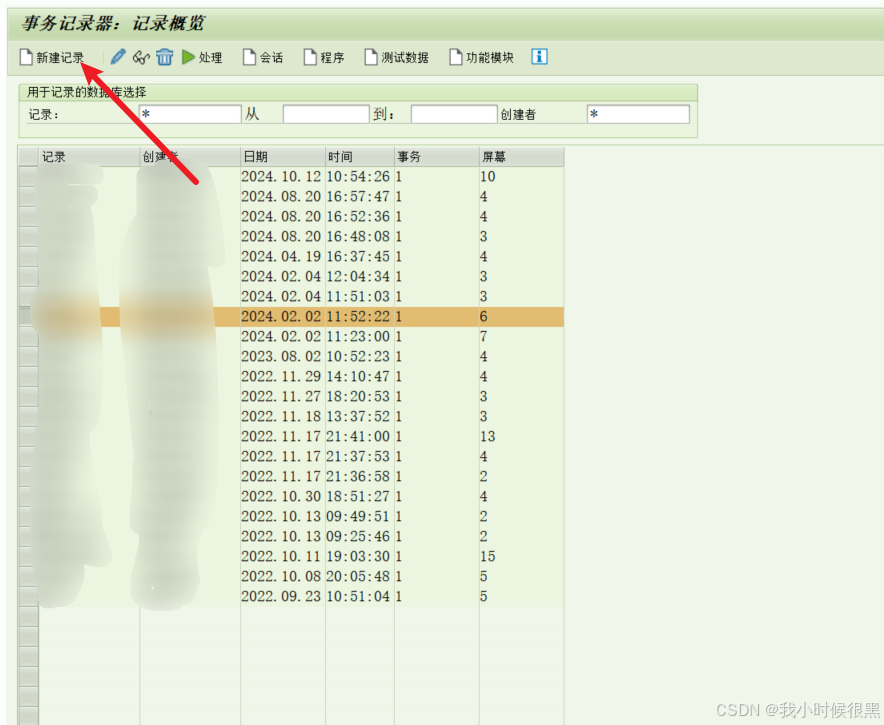Select date cell 2023.08.02

click(x=281, y=356)
